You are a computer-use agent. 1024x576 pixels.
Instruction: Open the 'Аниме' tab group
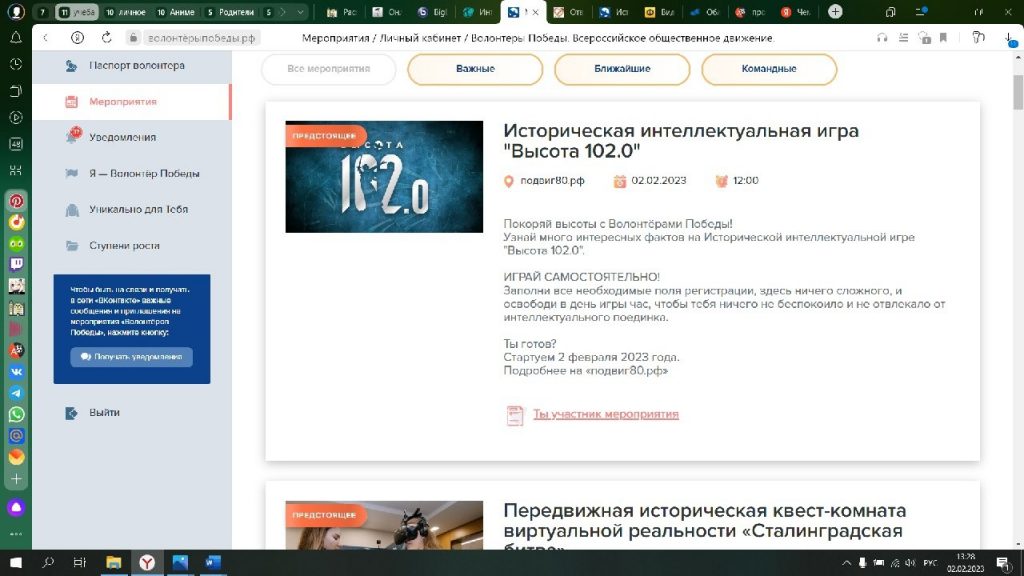176,12
